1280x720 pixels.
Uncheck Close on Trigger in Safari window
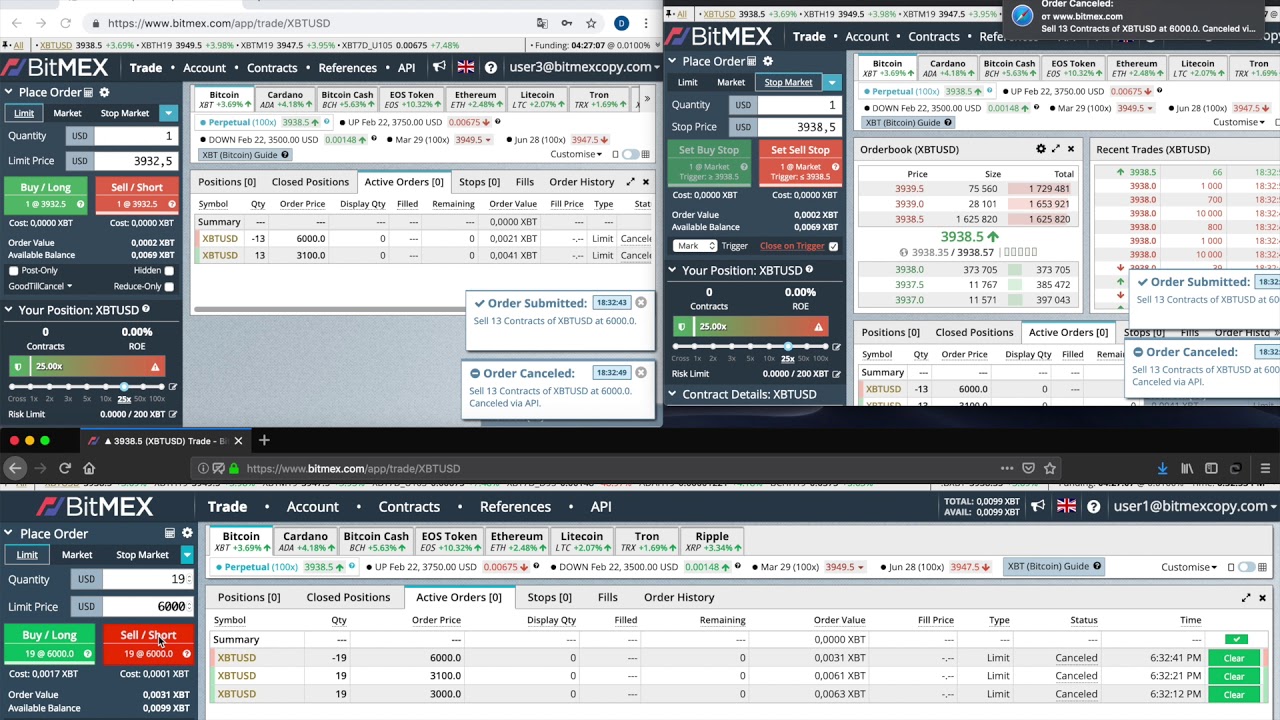833,246
